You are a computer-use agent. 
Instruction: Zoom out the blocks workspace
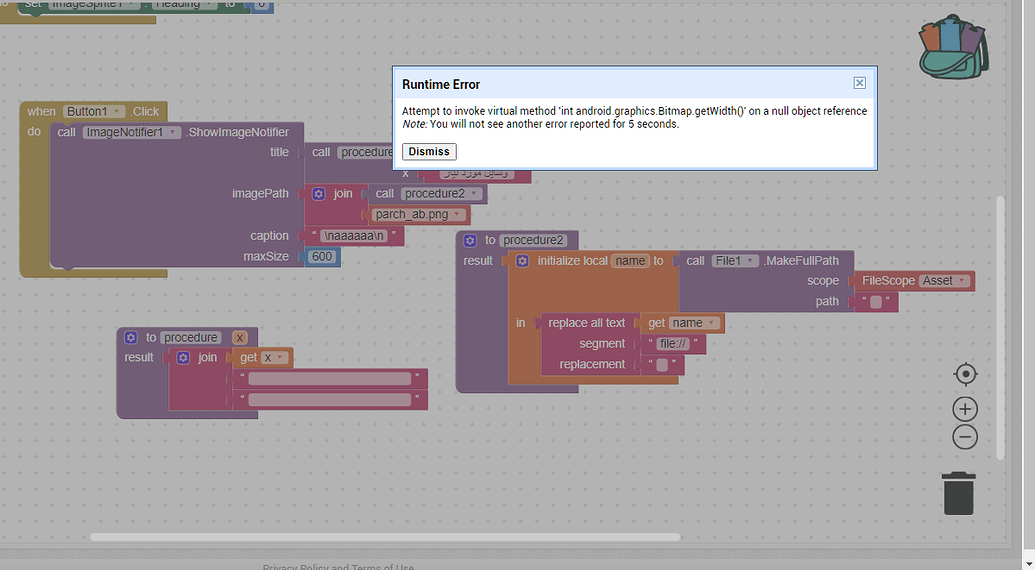pos(965,437)
